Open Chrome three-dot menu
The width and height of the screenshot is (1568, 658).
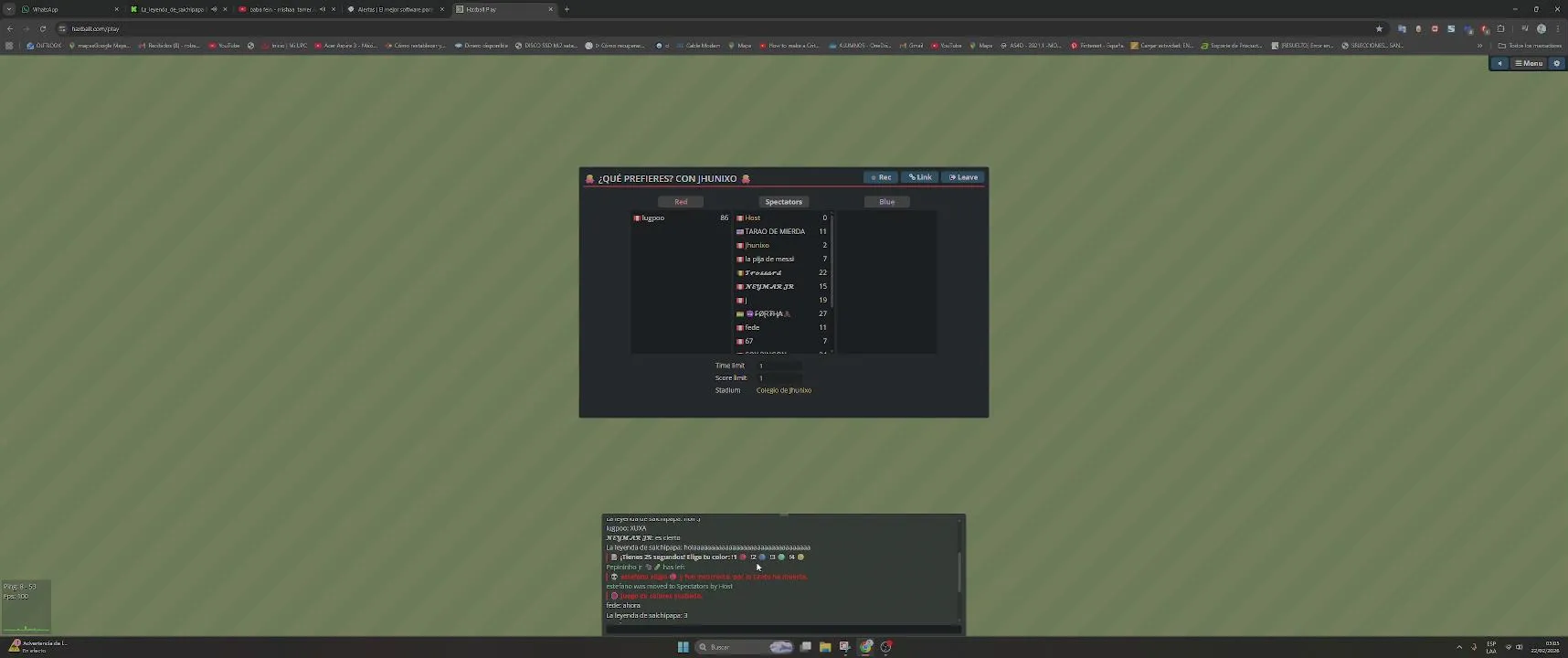(x=1557, y=28)
